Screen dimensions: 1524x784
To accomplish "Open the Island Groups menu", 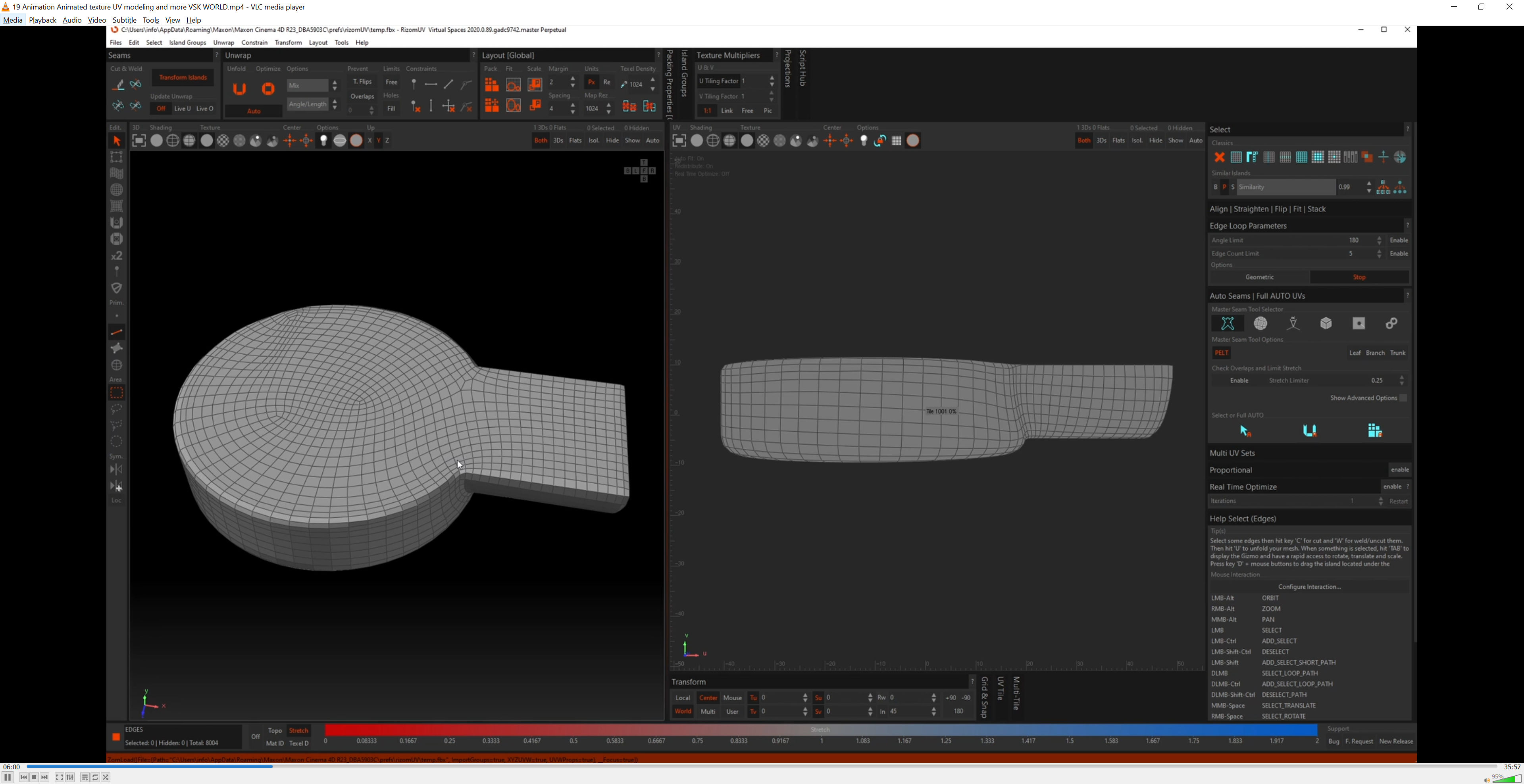I will click(188, 42).
